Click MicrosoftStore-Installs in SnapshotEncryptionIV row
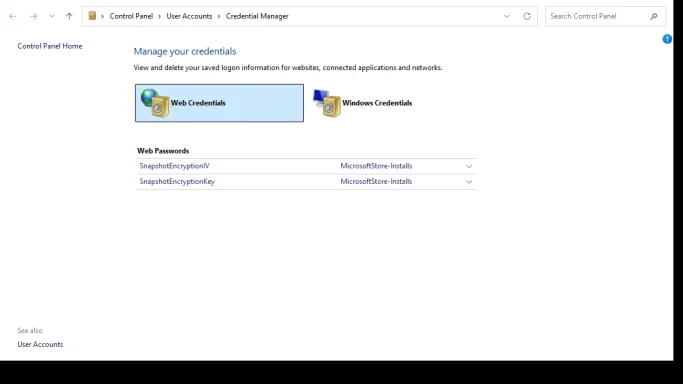 (376, 166)
